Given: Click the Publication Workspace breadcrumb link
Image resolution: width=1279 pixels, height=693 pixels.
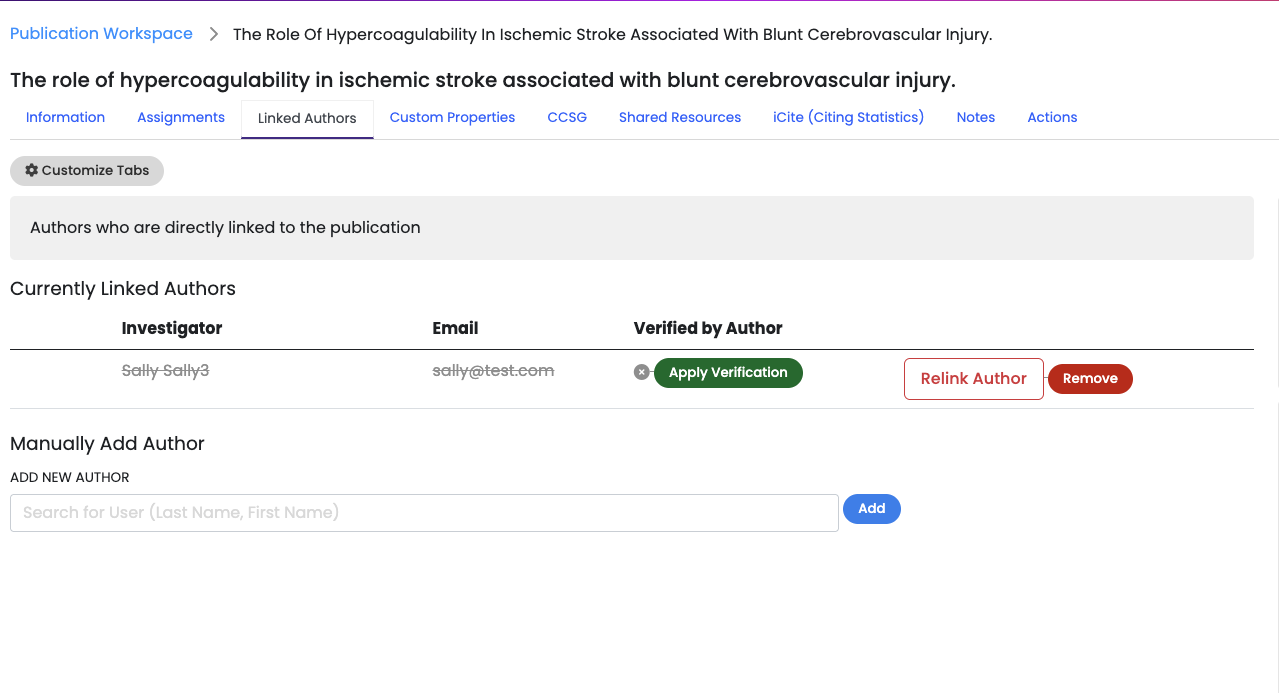Looking at the screenshot, I should tap(101, 34).
